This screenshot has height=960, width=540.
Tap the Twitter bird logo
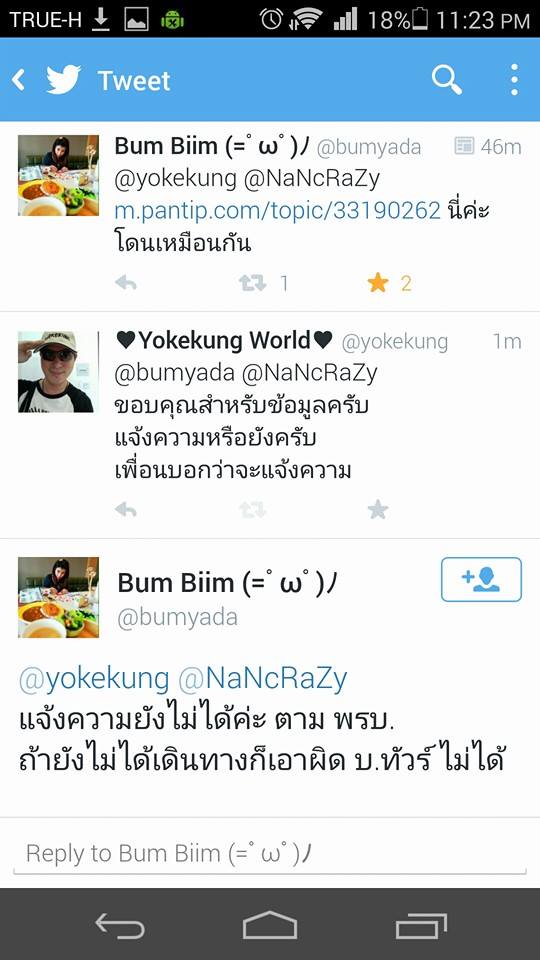[64, 80]
